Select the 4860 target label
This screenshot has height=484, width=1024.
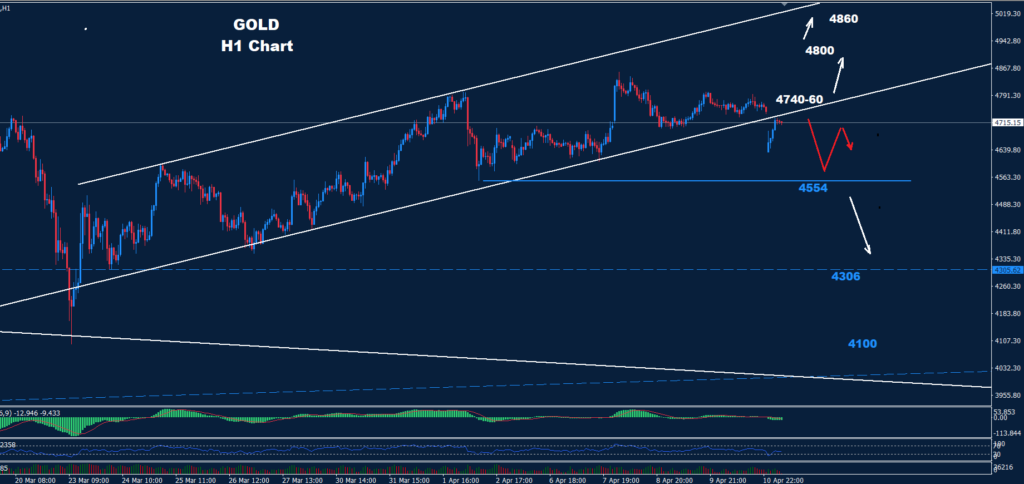(x=843, y=19)
